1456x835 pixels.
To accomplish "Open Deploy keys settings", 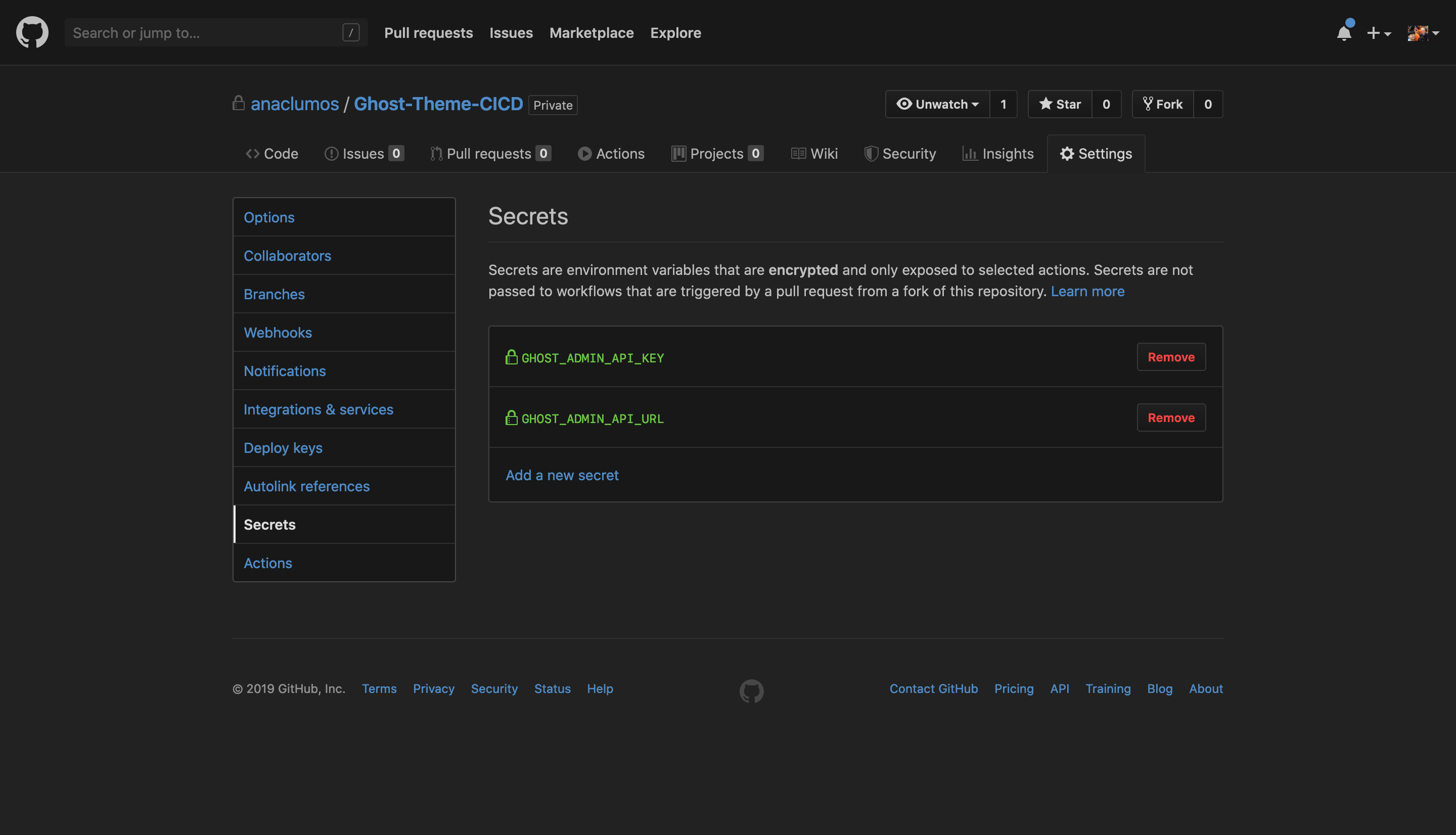I will click(x=283, y=448).
